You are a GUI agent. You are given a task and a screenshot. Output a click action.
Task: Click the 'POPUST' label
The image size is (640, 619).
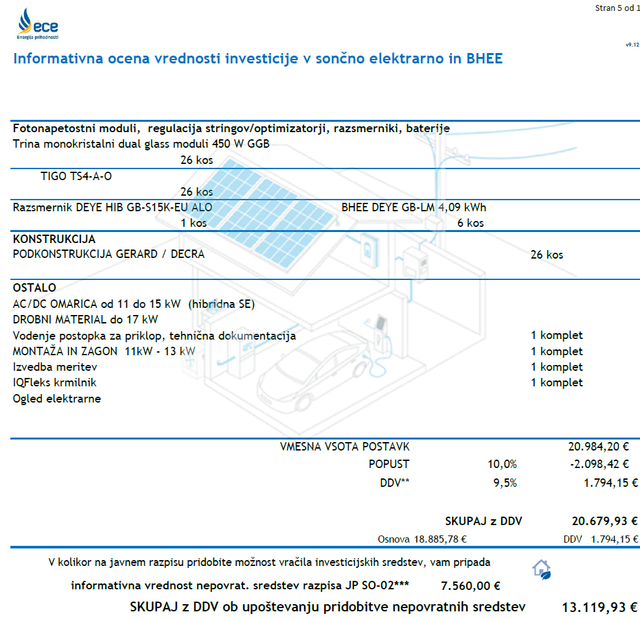point(389,464)
